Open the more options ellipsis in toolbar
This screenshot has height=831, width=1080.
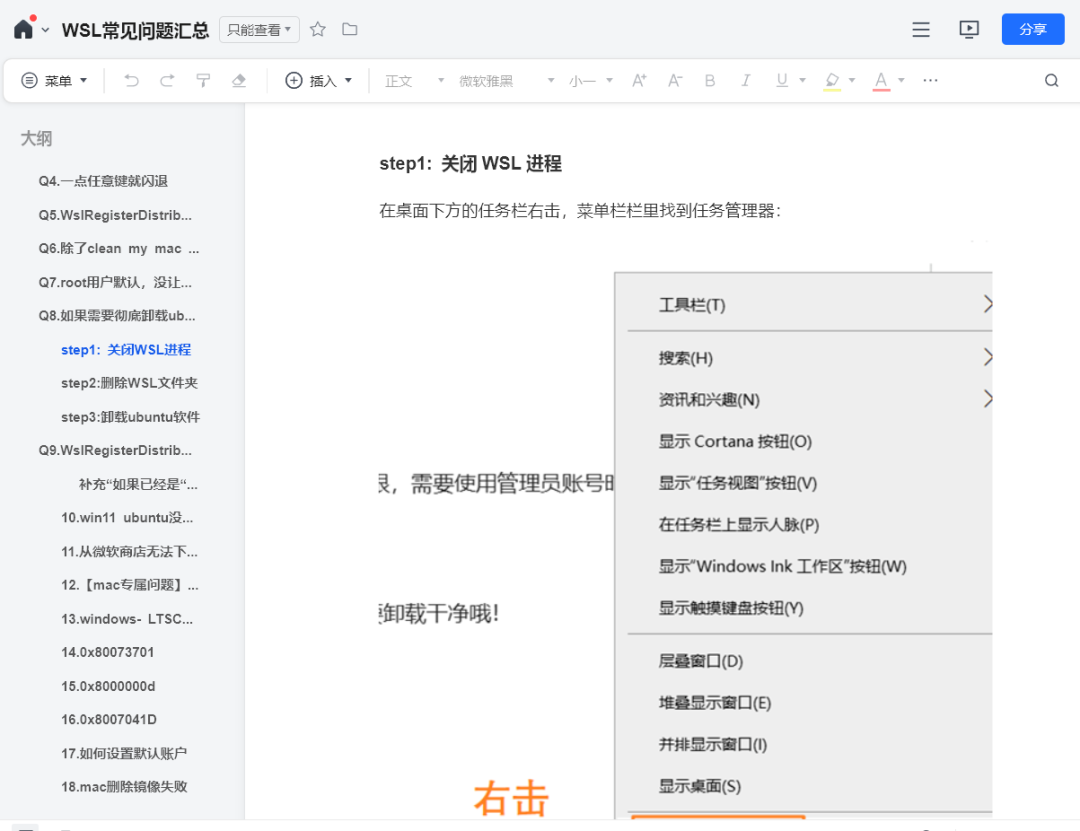pos(931,81)
